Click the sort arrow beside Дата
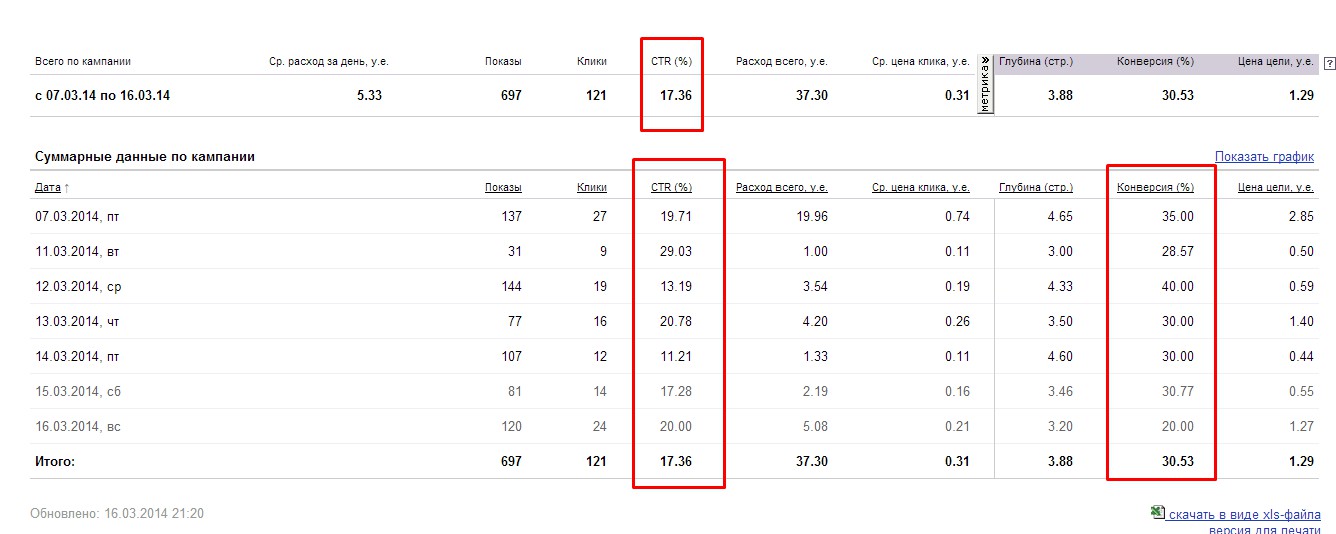The height and width of the screenshot is (534, 1336). click(x=67, y=188)
